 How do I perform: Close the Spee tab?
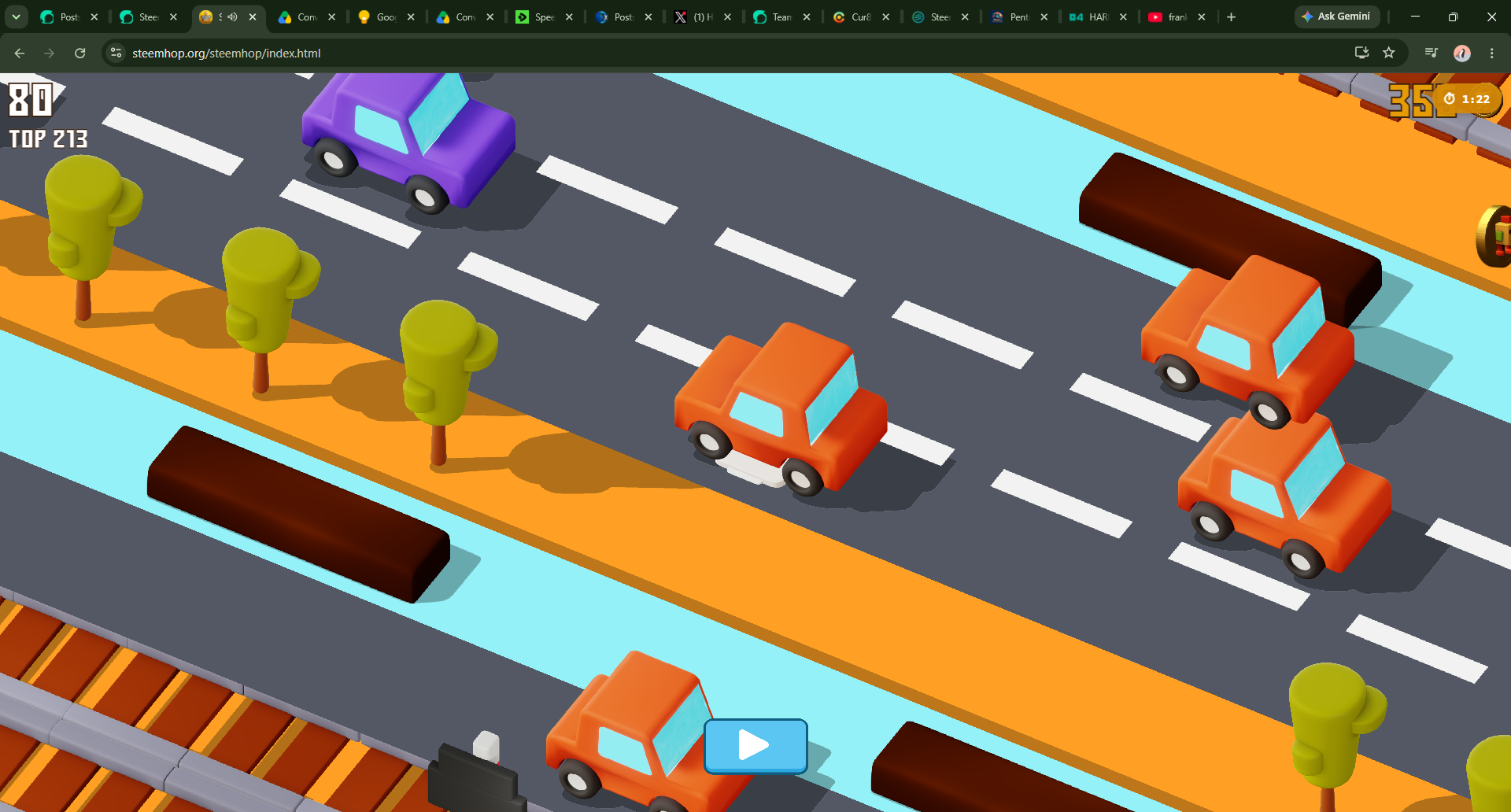(569, 17)
